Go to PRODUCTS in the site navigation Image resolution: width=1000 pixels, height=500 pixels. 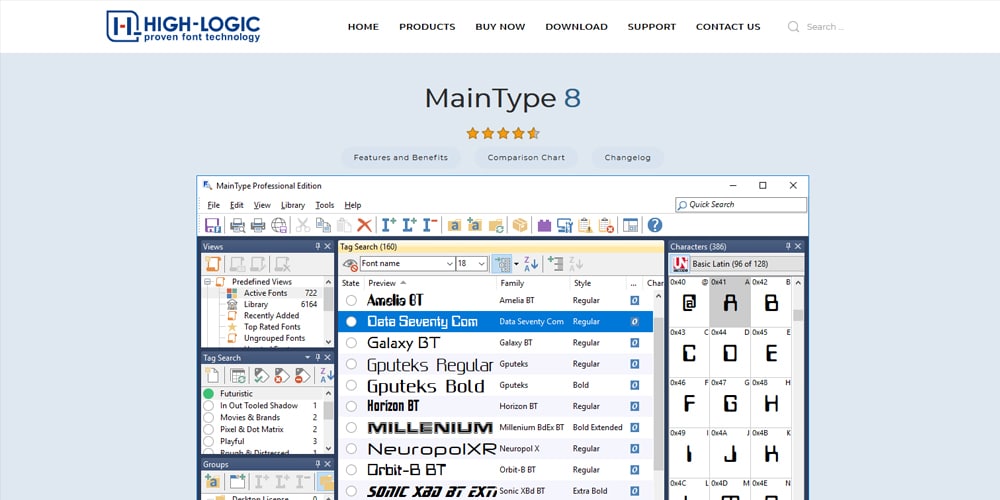click(x=427, y=27)
